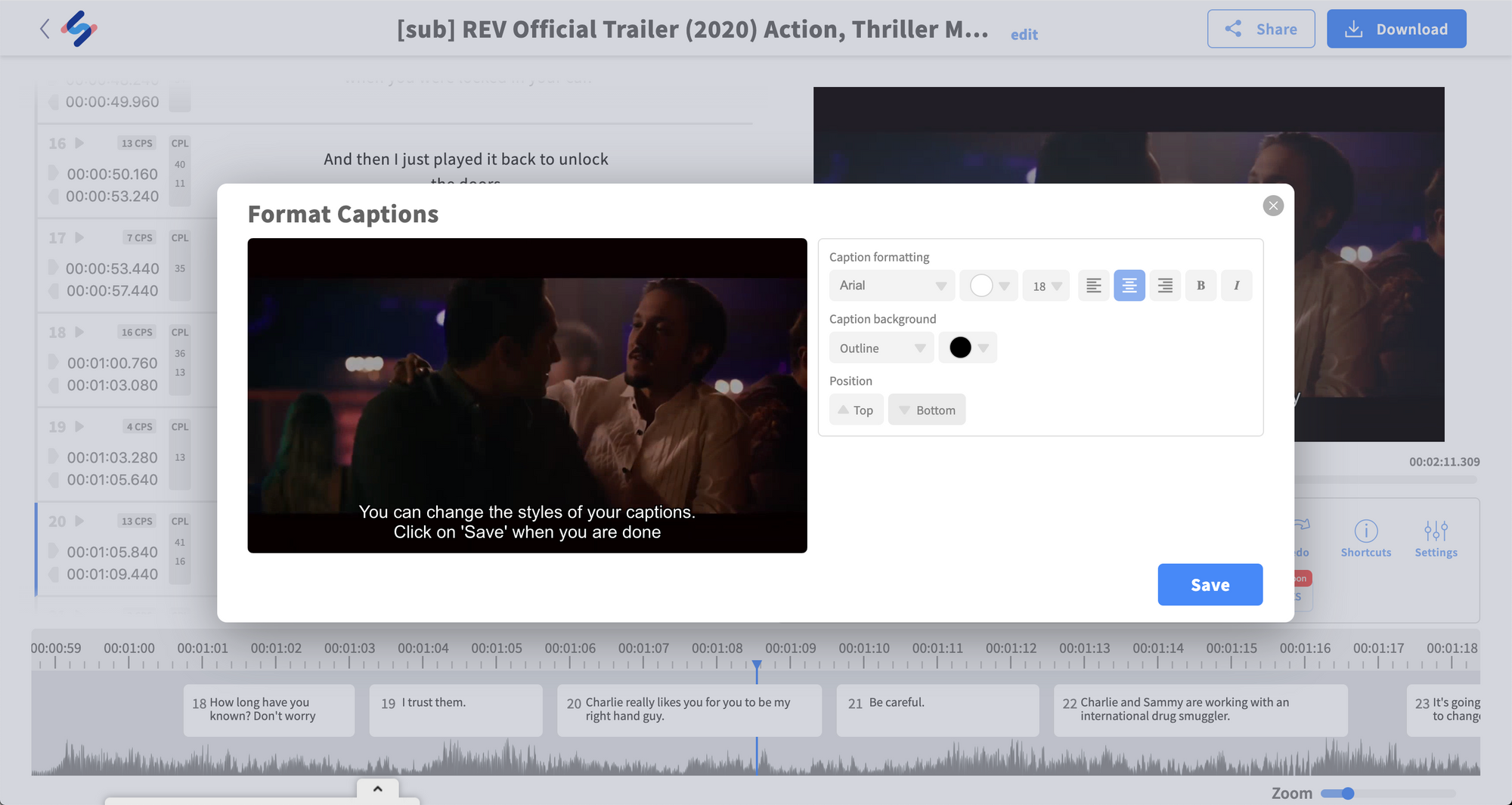Open the white text color picker
The width and height of the screenshot is (1512, 805).
pos(989,286)
